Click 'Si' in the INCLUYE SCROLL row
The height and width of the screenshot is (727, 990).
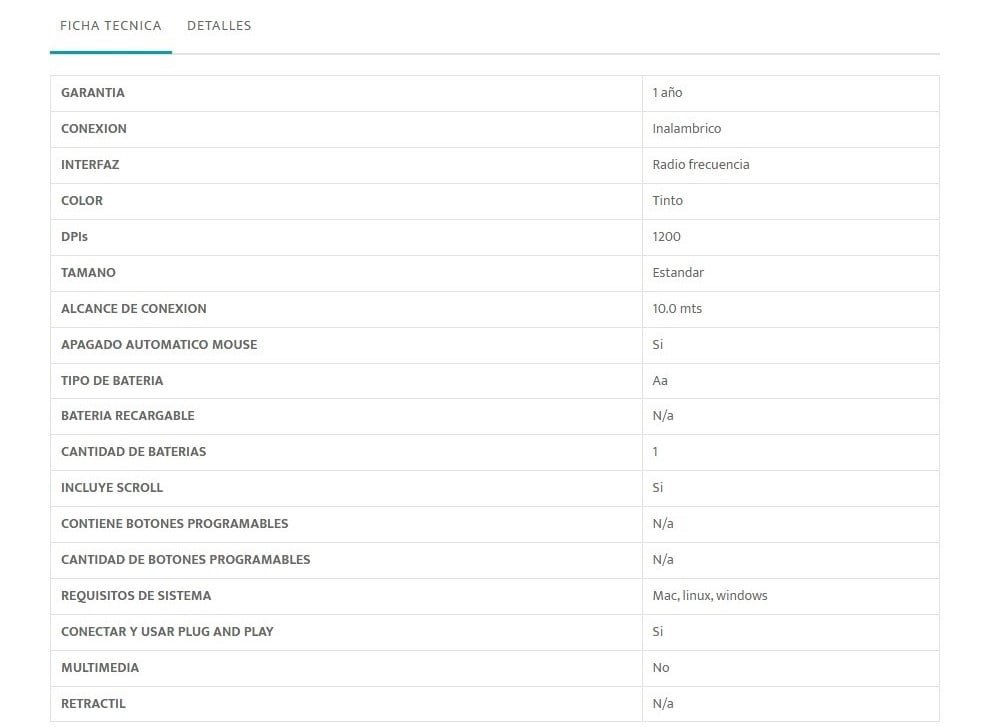click(658, 488)
